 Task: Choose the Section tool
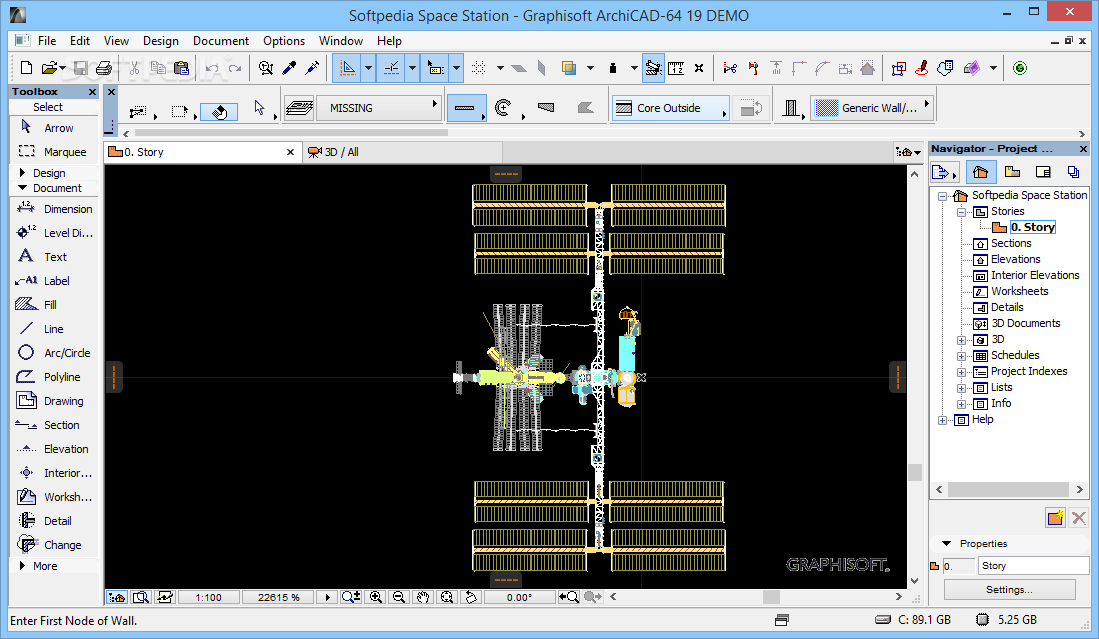coord(53,425)
